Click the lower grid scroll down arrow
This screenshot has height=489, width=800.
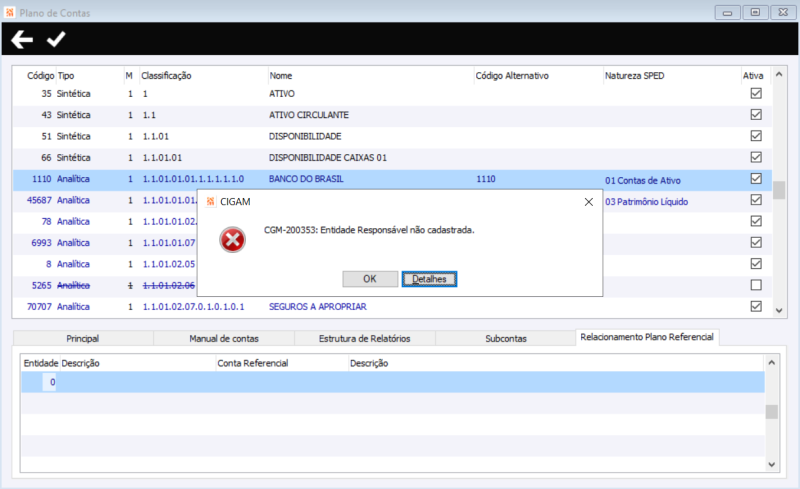(x=771, y=464)
